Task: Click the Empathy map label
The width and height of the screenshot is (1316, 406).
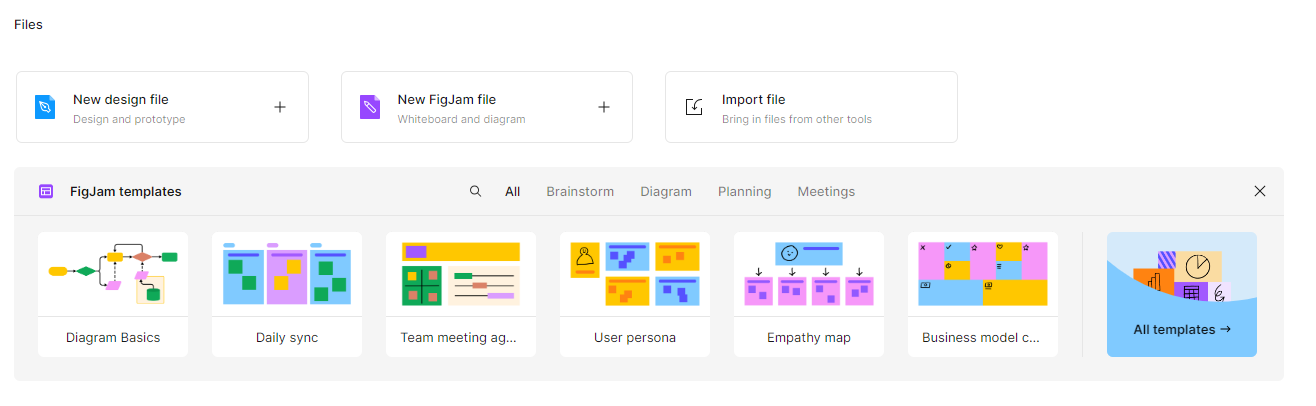Action: (809, 338)
